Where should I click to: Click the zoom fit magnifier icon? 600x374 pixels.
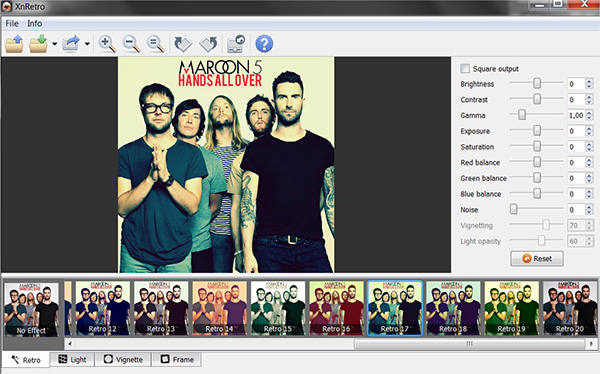[x=155, y=44]
